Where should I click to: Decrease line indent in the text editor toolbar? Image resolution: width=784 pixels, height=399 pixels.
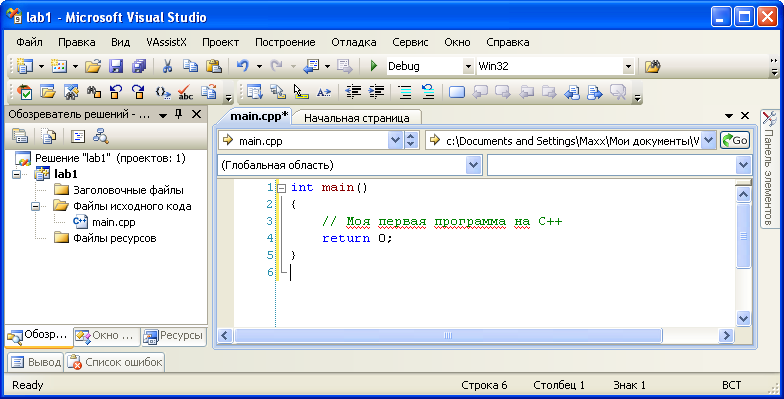pyautogui.click(x=353, y=92)
